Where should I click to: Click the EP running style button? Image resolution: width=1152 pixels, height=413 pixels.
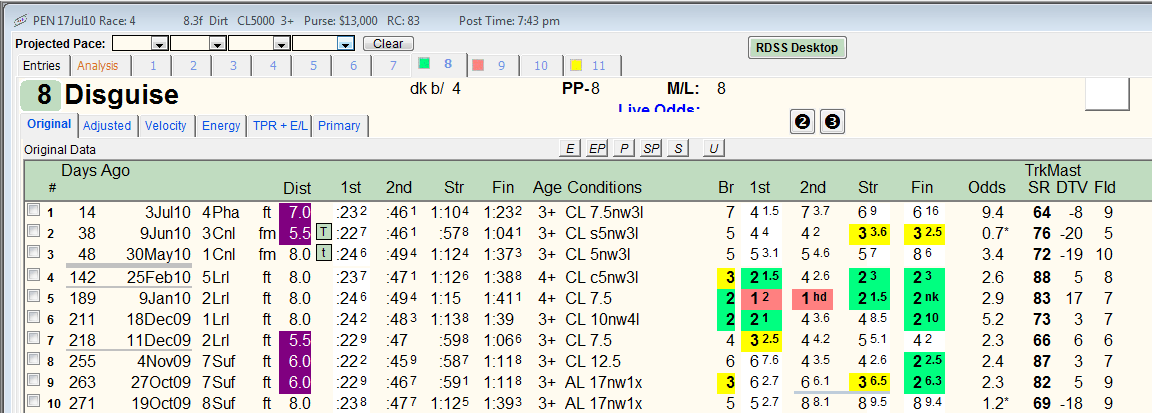tap(597, 148)
